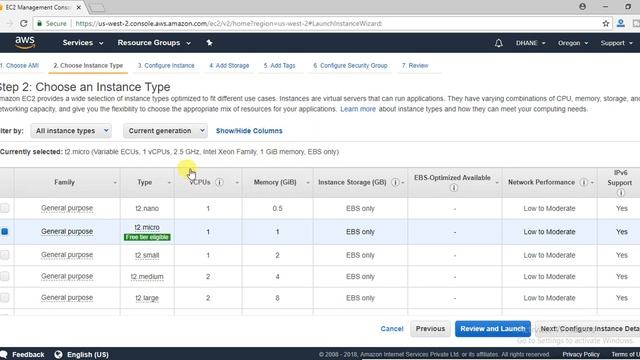Click the t2.large type cell

click(x=147, y=298)
